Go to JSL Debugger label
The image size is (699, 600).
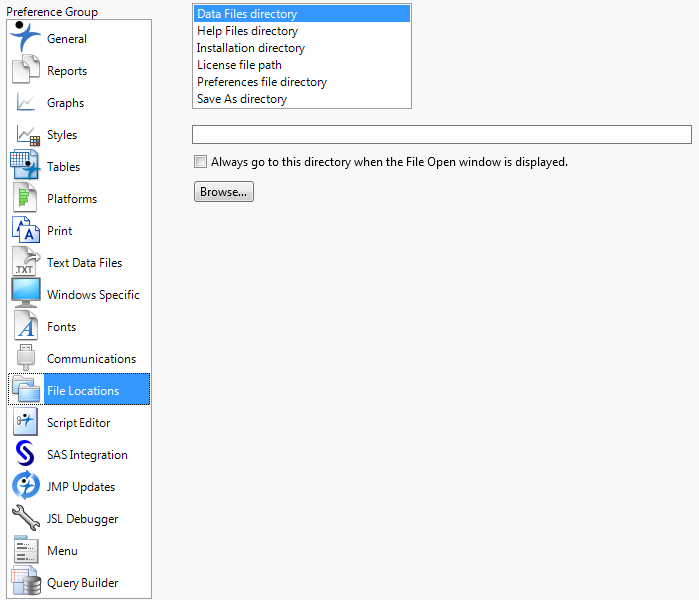(82, 519)
